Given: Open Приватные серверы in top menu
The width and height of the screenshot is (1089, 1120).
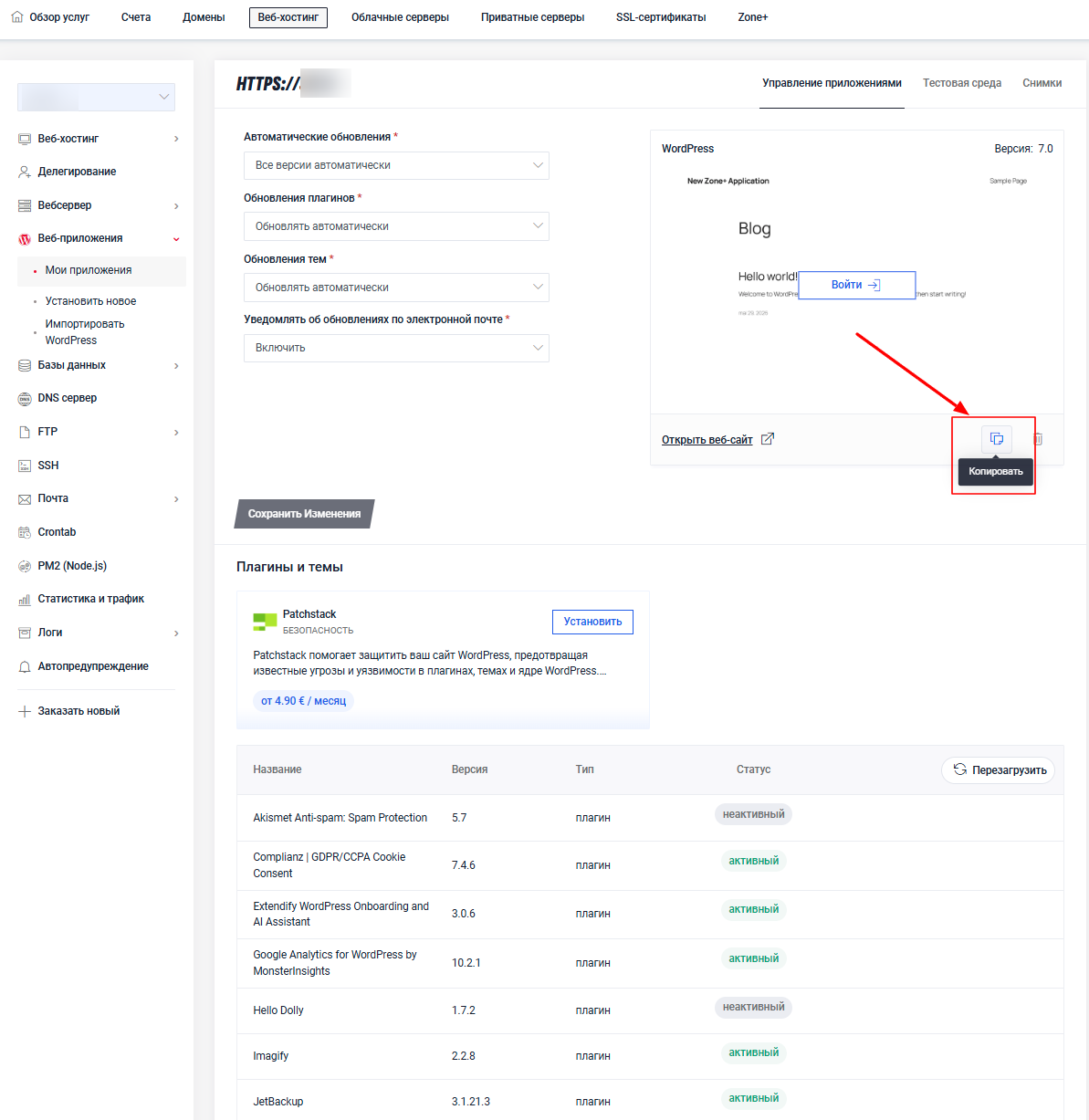Looking at the screenshot, I should point(532,17).
